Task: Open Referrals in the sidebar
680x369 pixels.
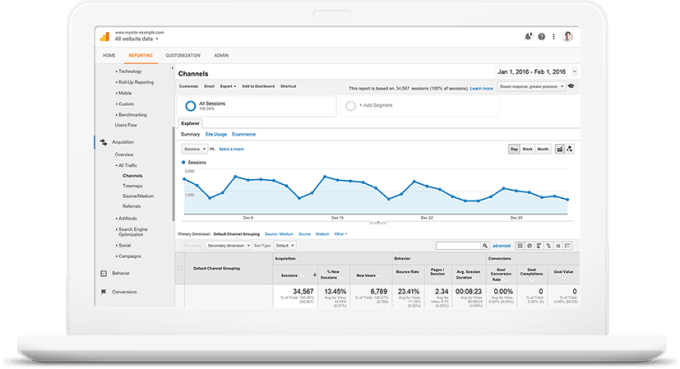Action: tap(131, 206)
